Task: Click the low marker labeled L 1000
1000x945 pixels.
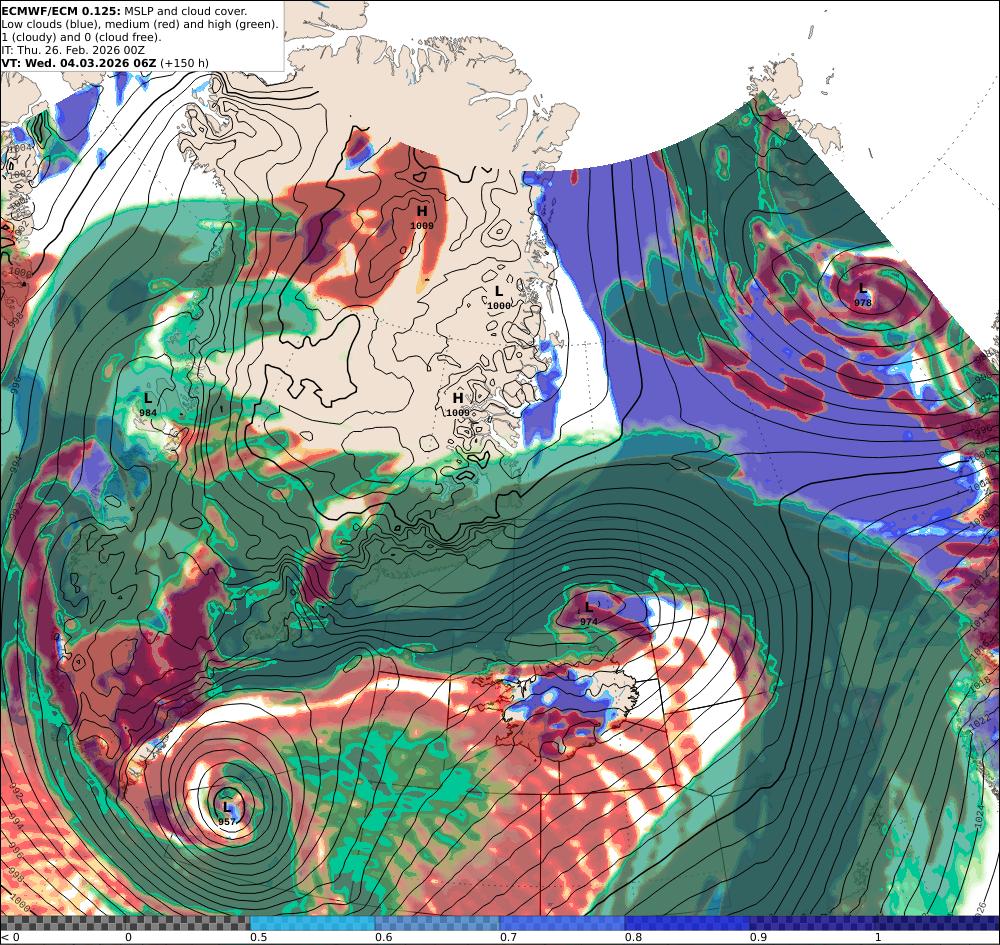Action: point(499,297)
